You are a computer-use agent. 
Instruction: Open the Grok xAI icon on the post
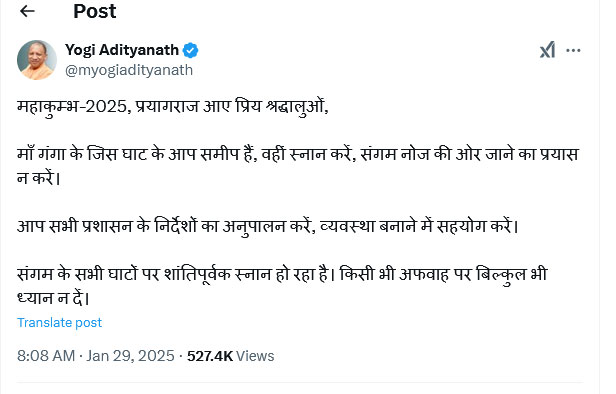(547, 50)
